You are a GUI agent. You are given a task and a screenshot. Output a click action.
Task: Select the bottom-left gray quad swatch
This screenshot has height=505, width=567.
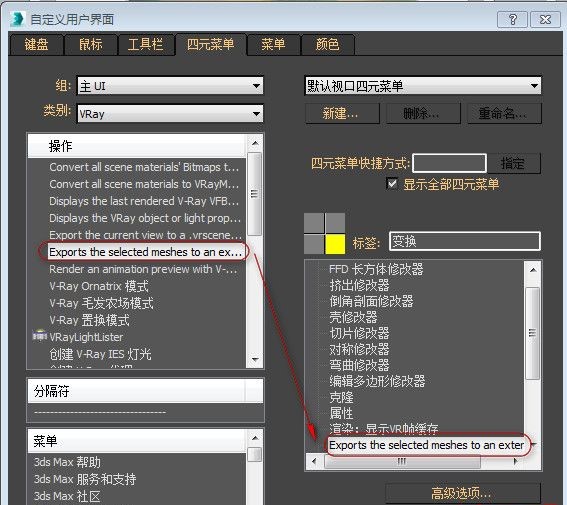click(x=314, y=244)
